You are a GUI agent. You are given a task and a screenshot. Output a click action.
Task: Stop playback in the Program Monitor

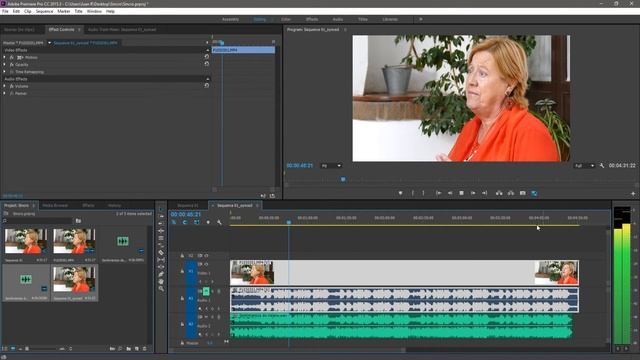[461, 193]
